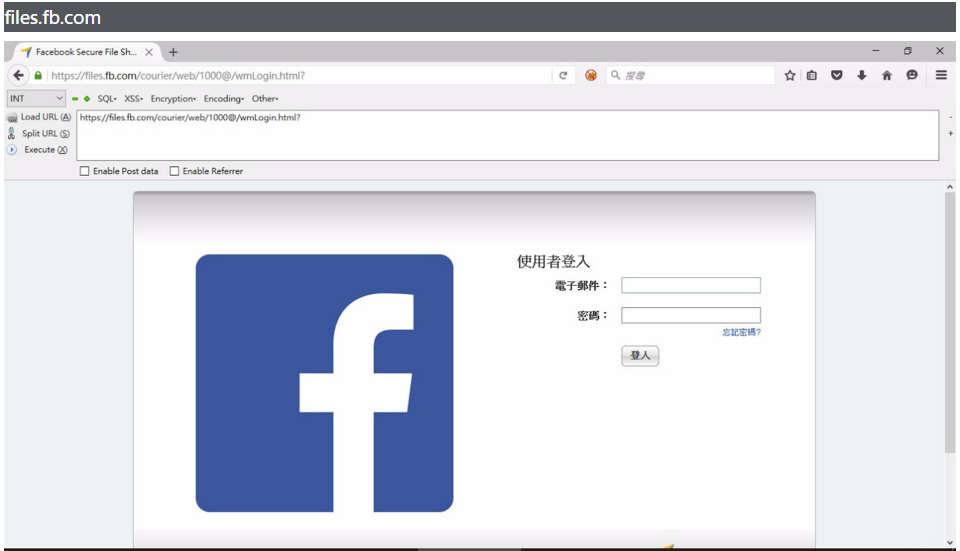The width and height of the screenshot is (960, 551).
Task: Click the login submit button
Action: 640,356
